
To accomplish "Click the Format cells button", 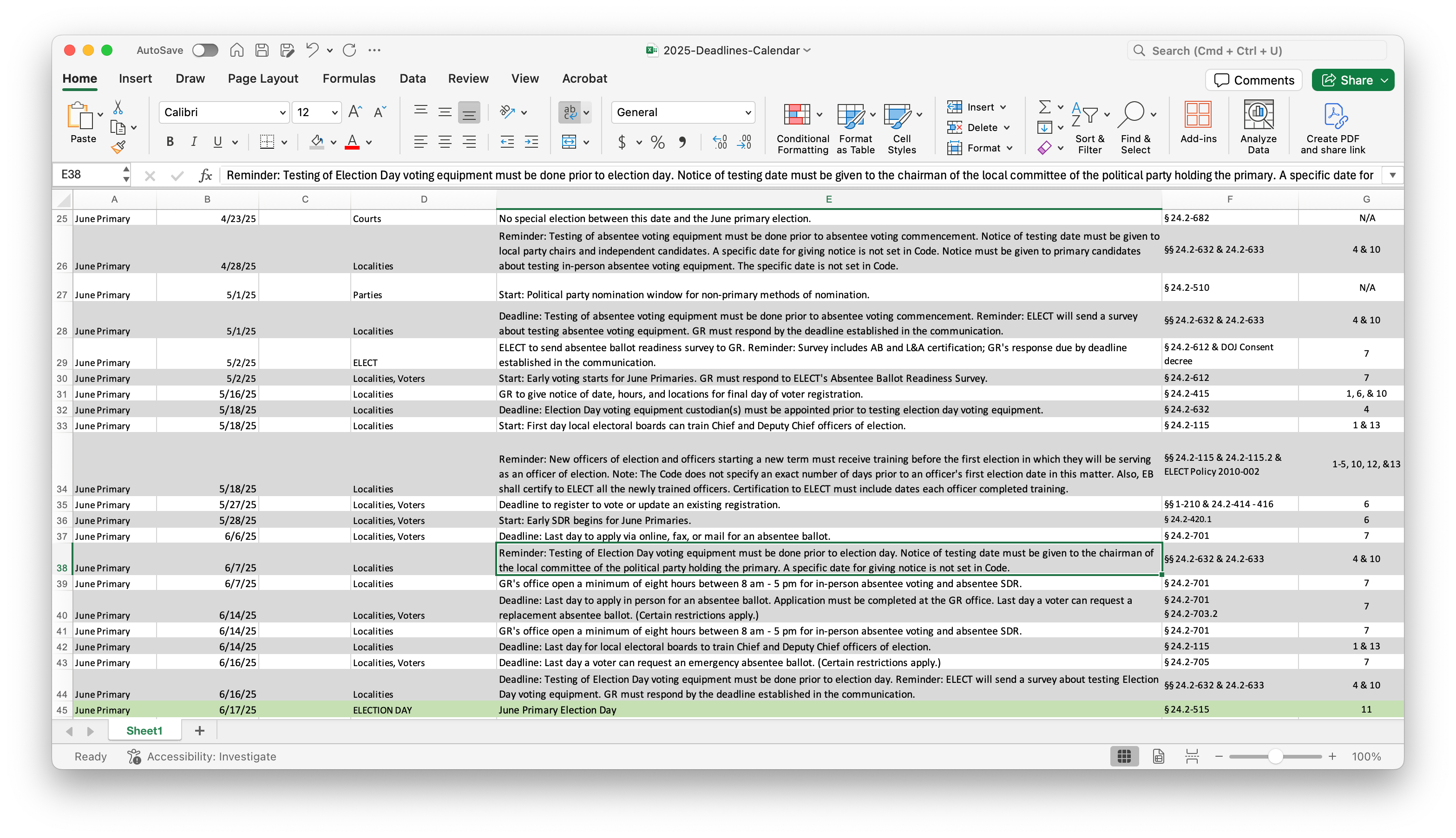I will pyautogui.click(x=979, y=148).
